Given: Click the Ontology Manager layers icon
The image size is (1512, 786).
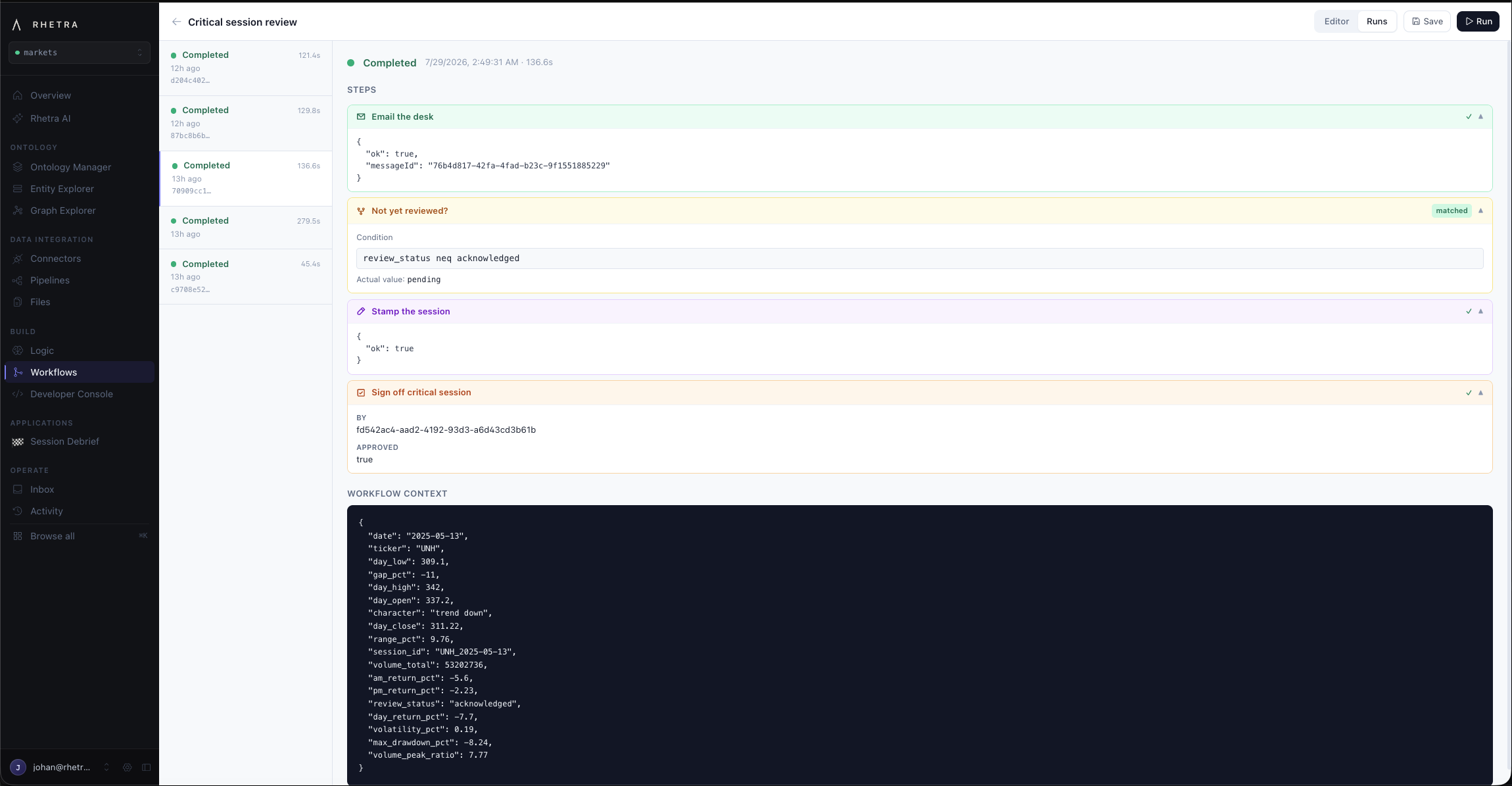Looking at the screenshot, I should [18, 167].
